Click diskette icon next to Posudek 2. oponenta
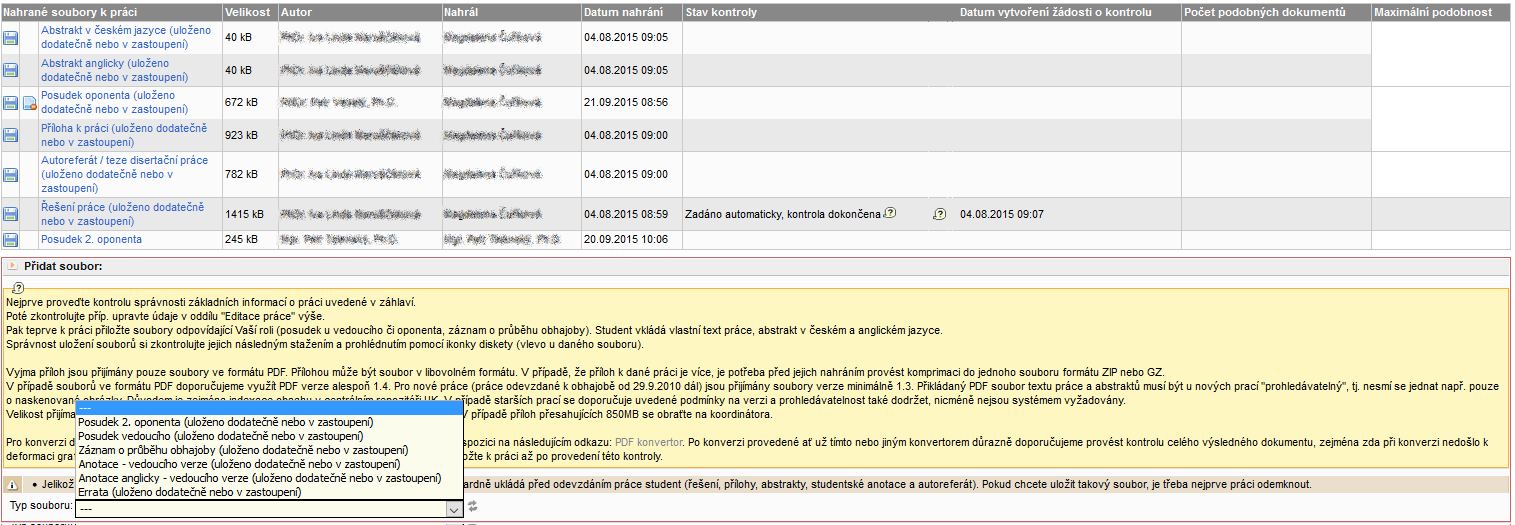 point(10,240)
